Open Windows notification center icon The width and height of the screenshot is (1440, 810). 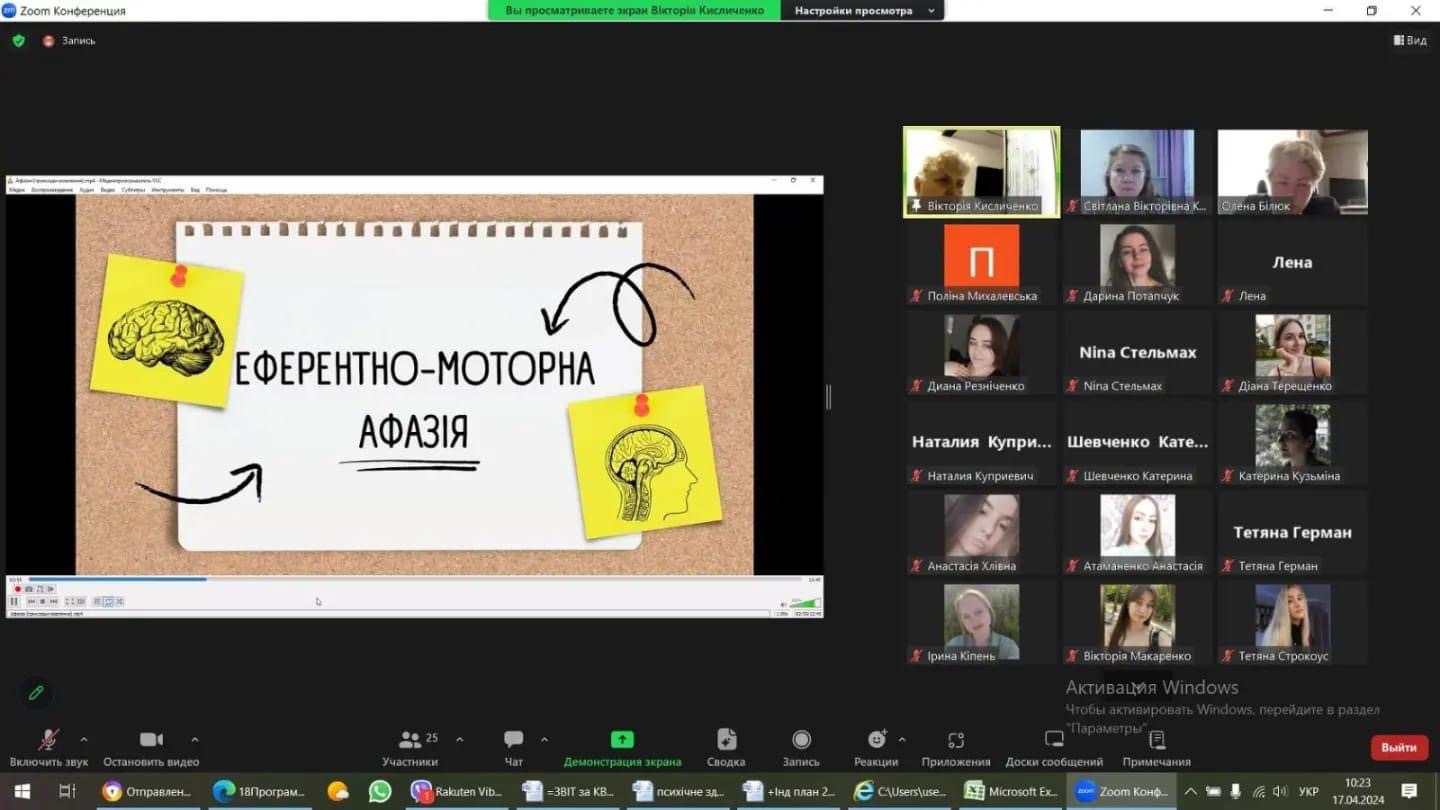(1409, 791)
